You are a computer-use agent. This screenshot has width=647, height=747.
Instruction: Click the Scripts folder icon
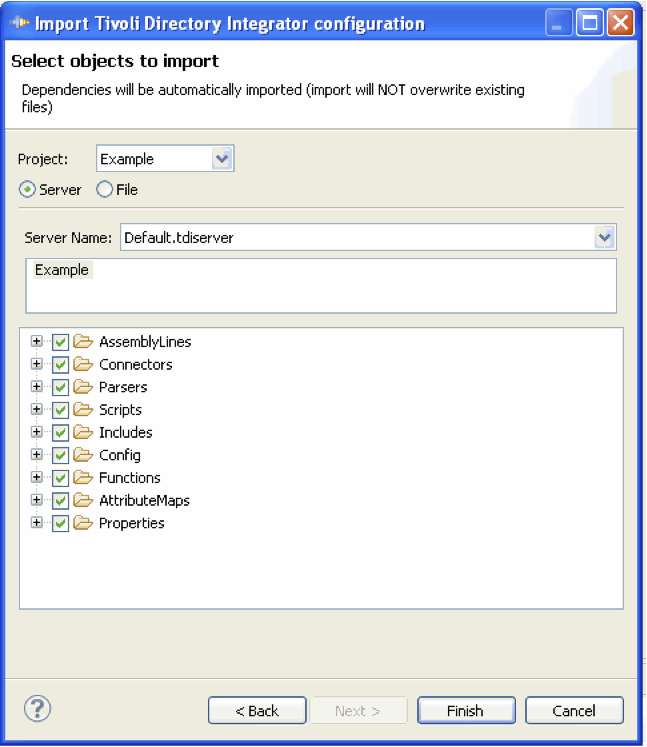(x=83, y=409)
